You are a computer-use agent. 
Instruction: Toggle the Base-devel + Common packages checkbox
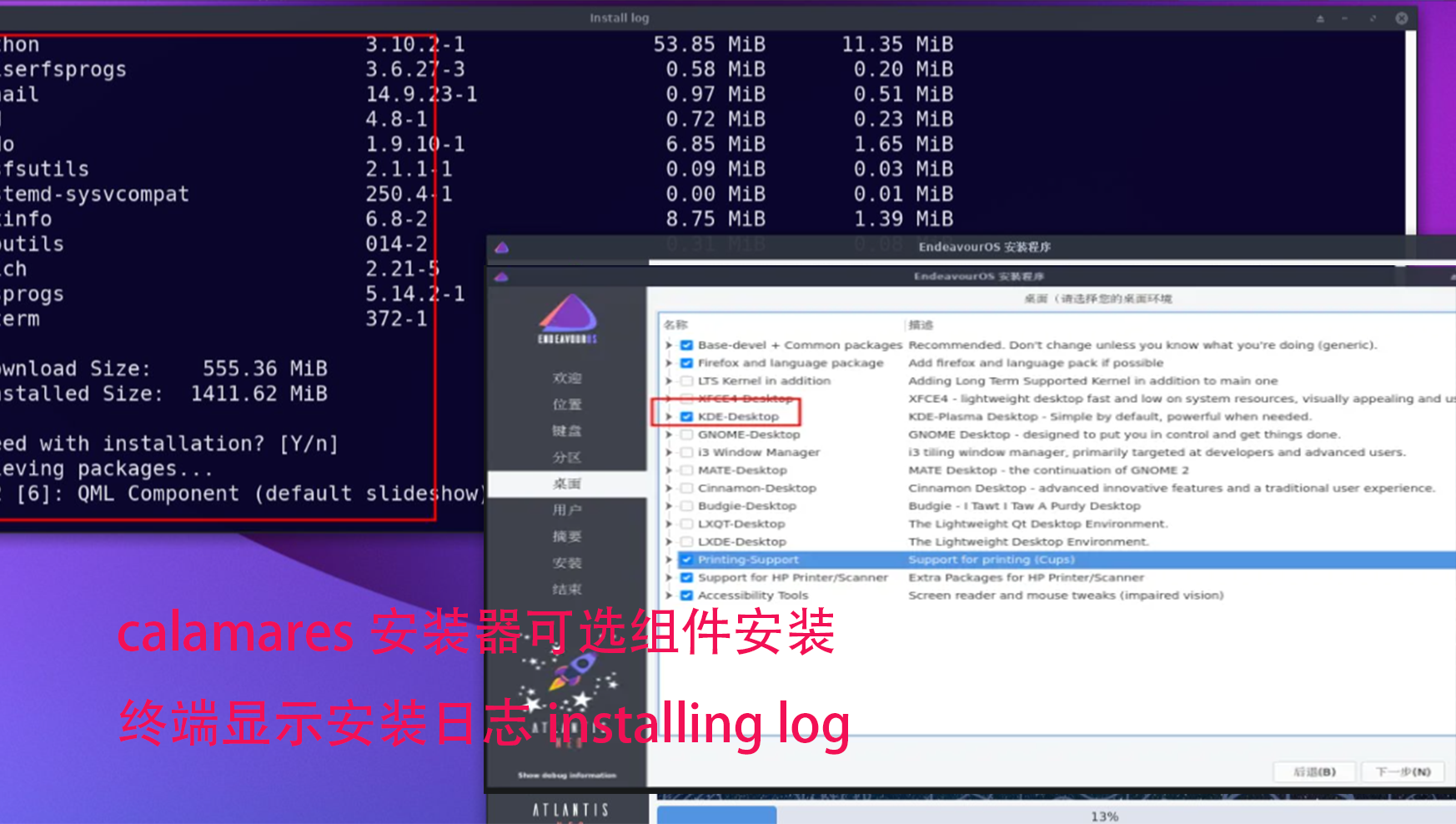click(x=686, y=345)
